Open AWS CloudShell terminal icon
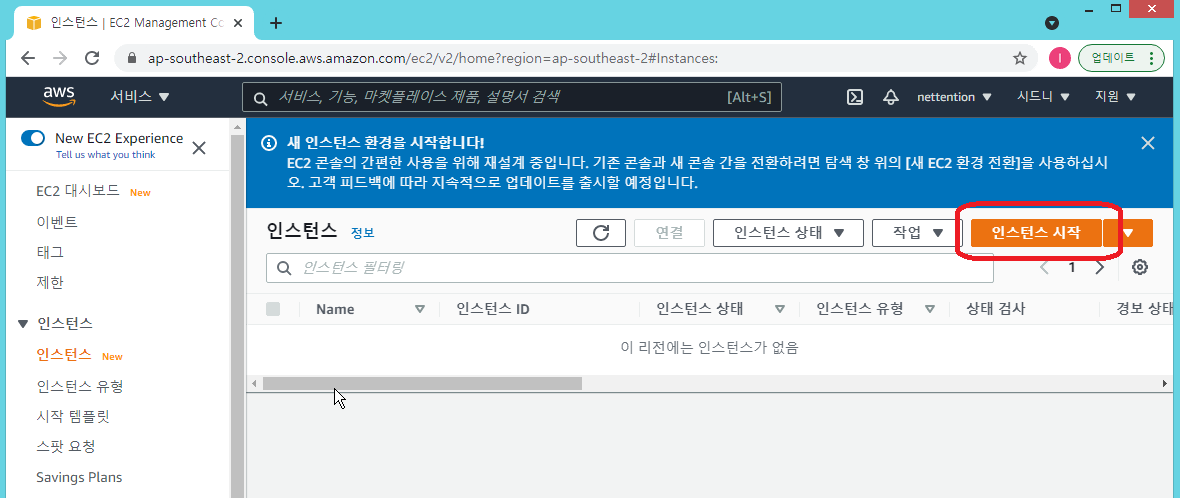 (855, 97)
